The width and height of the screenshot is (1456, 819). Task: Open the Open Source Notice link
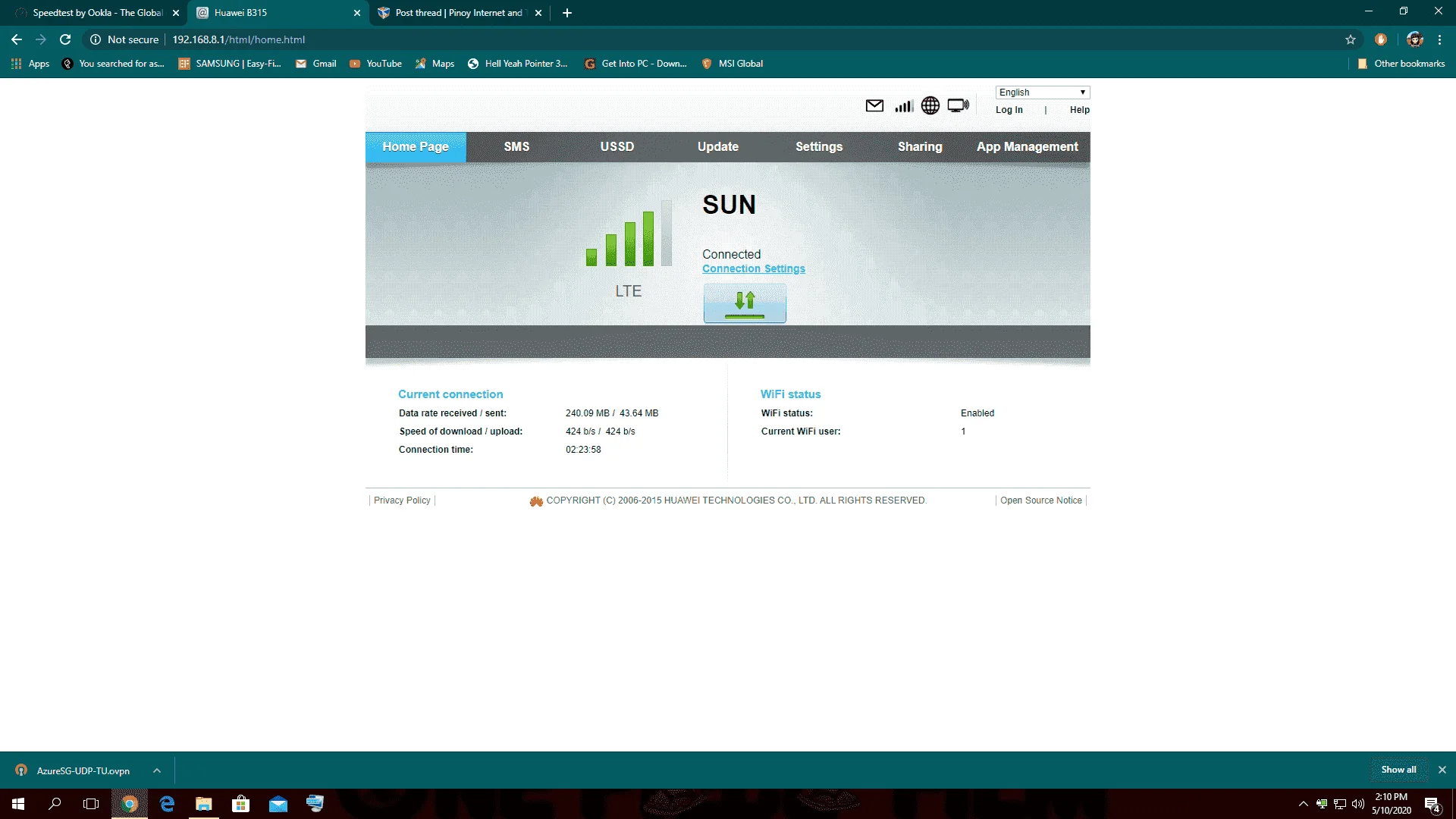coord(1041,500)
